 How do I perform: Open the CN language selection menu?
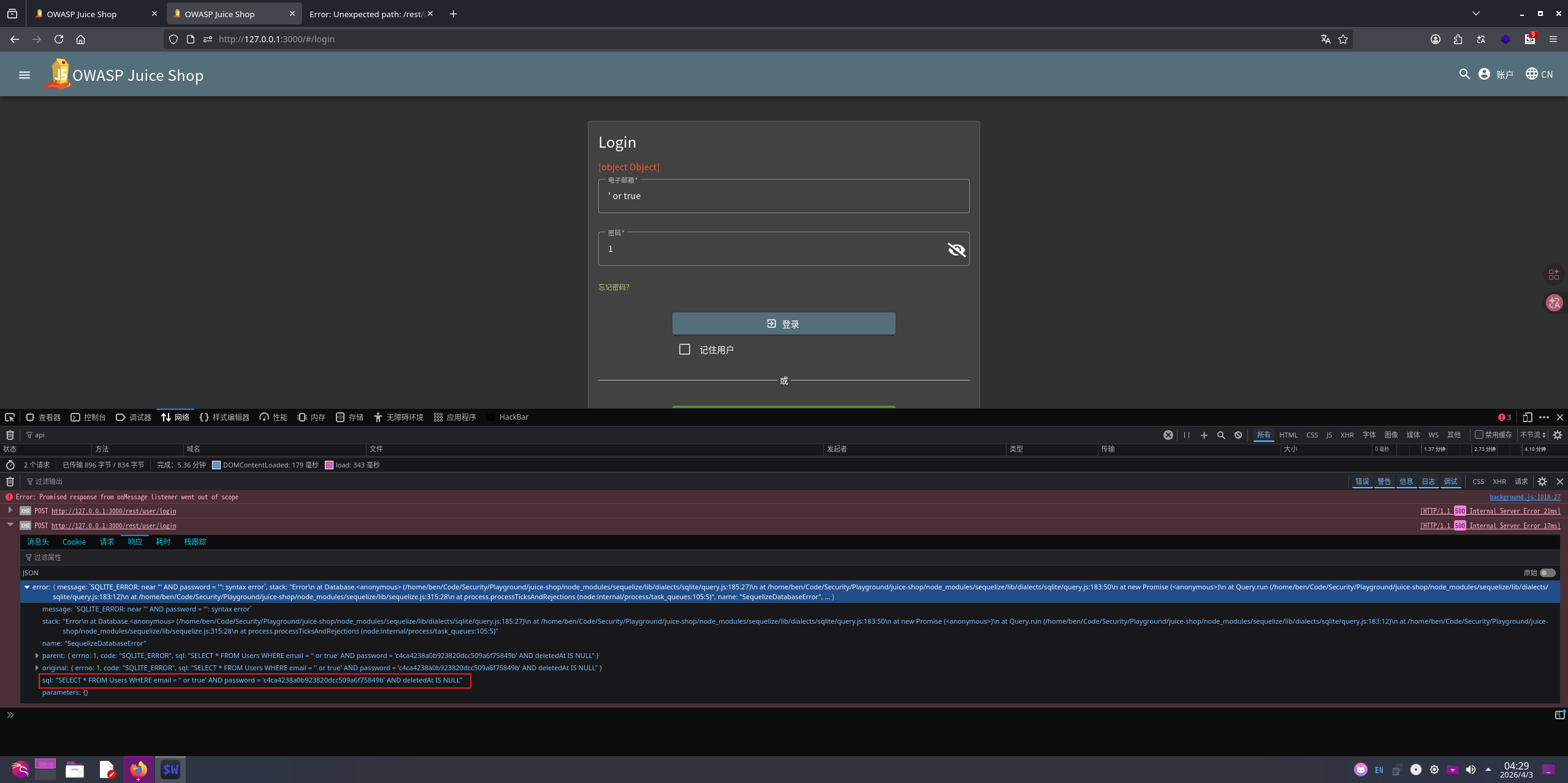[1539, 74]
